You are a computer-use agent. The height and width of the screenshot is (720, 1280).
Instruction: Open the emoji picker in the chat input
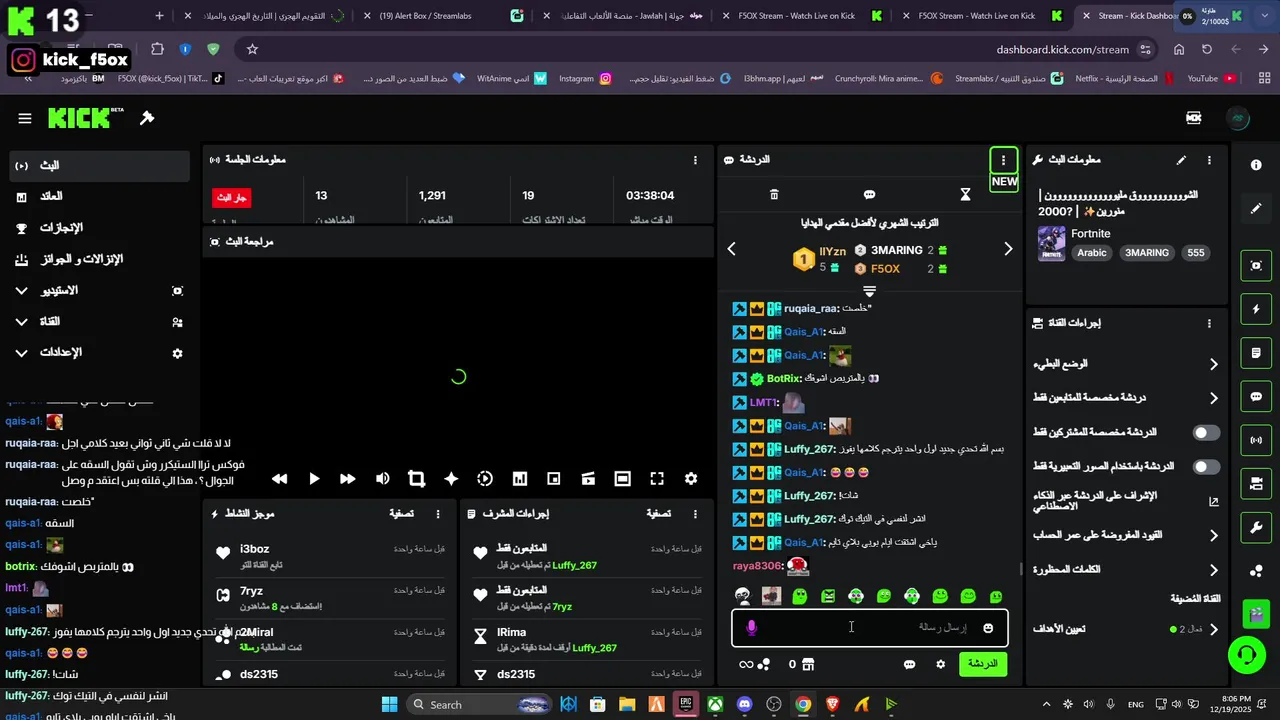click(988, 628)
